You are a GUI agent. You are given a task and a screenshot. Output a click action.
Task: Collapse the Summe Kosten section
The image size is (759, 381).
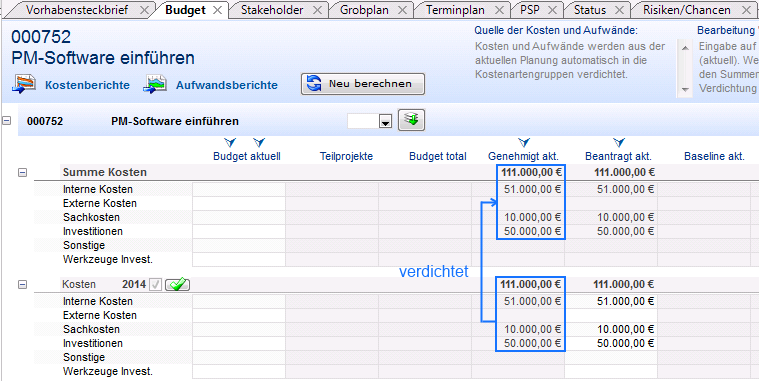22,172
